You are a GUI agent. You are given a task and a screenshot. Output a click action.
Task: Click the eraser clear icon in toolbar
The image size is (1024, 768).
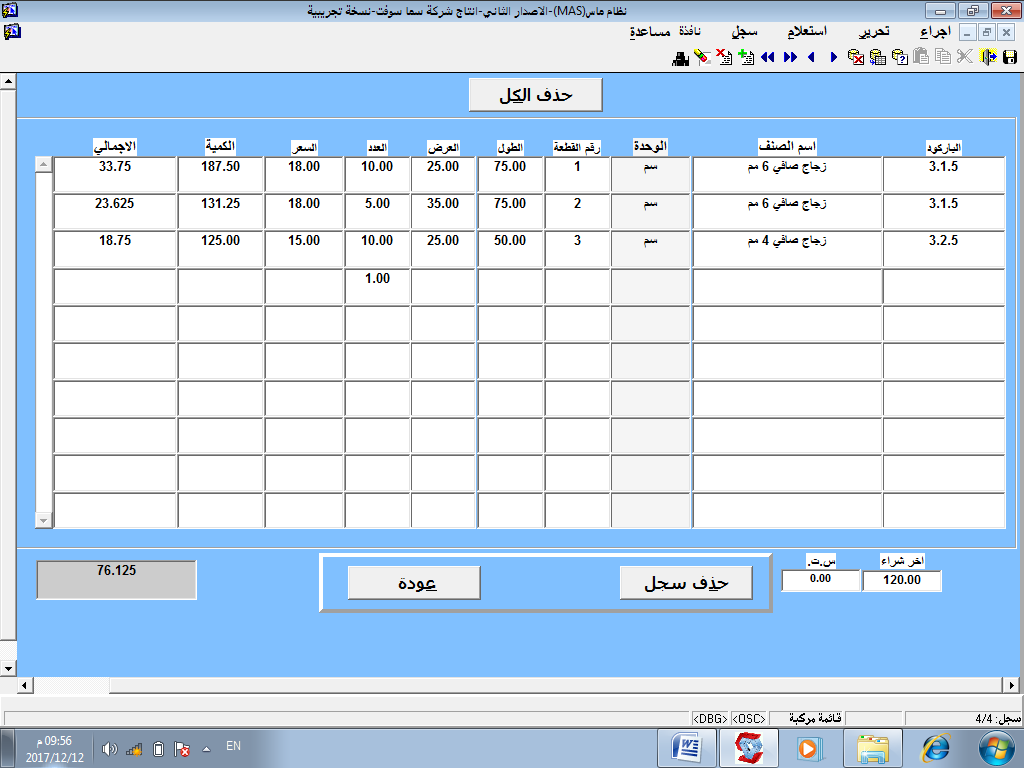pos(702,57)
